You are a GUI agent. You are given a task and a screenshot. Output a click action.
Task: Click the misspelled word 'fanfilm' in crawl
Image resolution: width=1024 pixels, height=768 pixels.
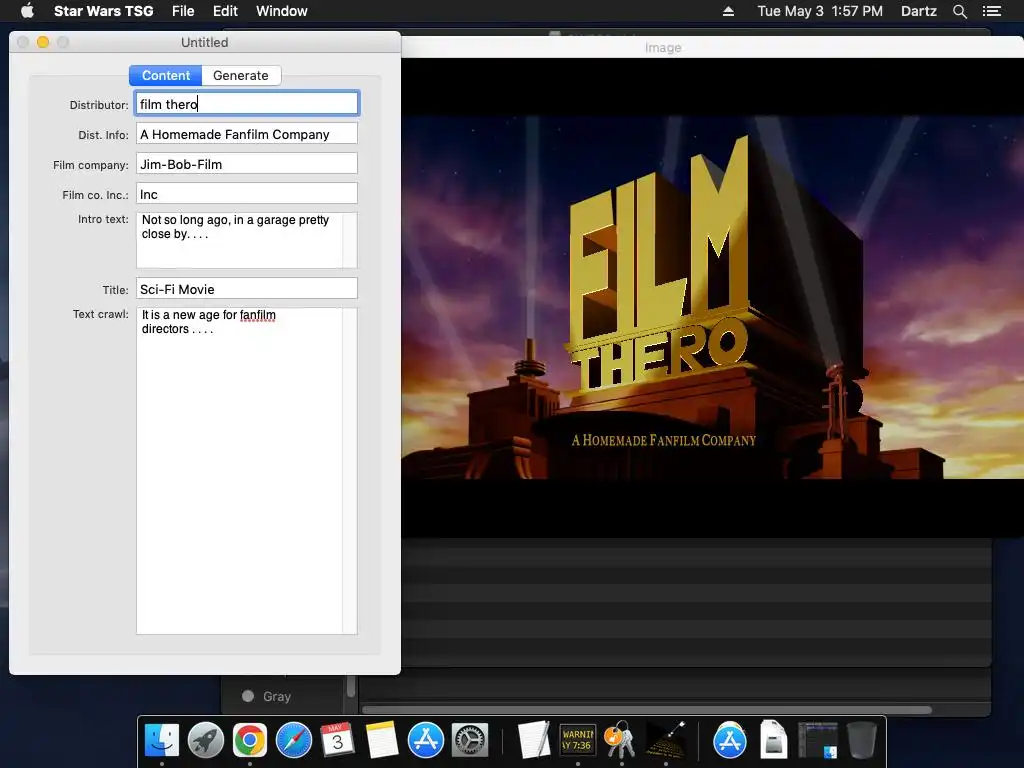tap(257, 315)
